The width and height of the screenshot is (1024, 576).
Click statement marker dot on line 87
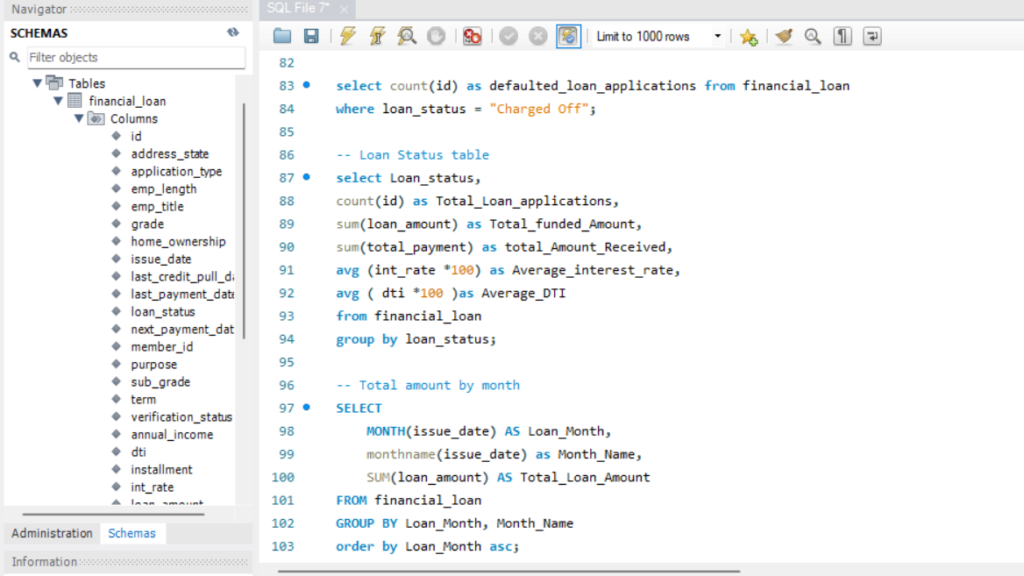(x=306, y=177)
